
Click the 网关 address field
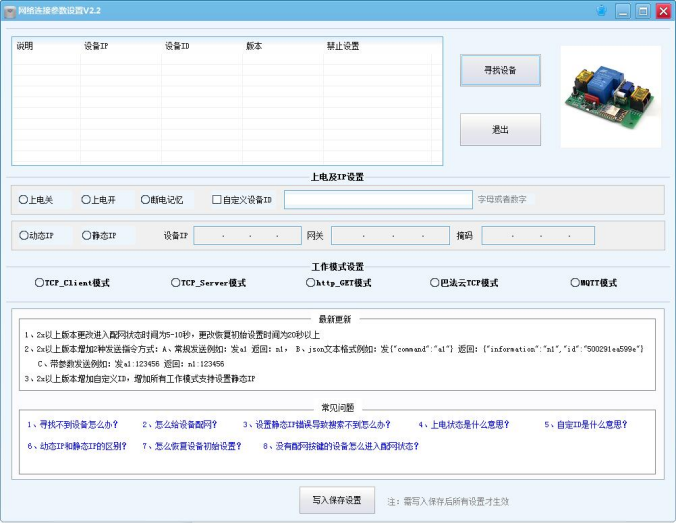click(x=390, y=236)
